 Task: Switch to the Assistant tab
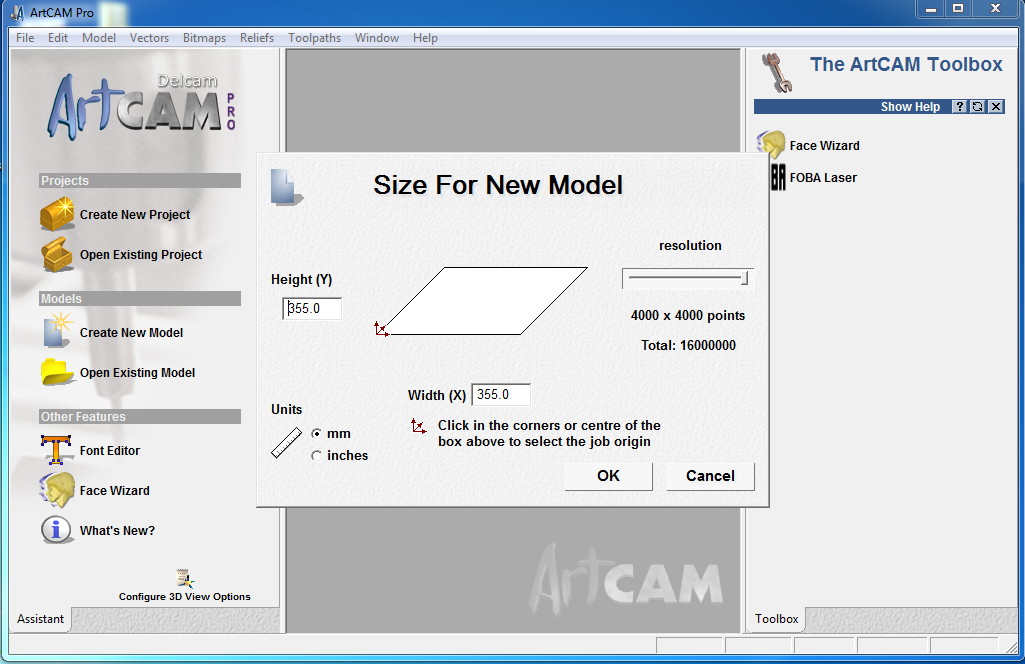[41, 619]
